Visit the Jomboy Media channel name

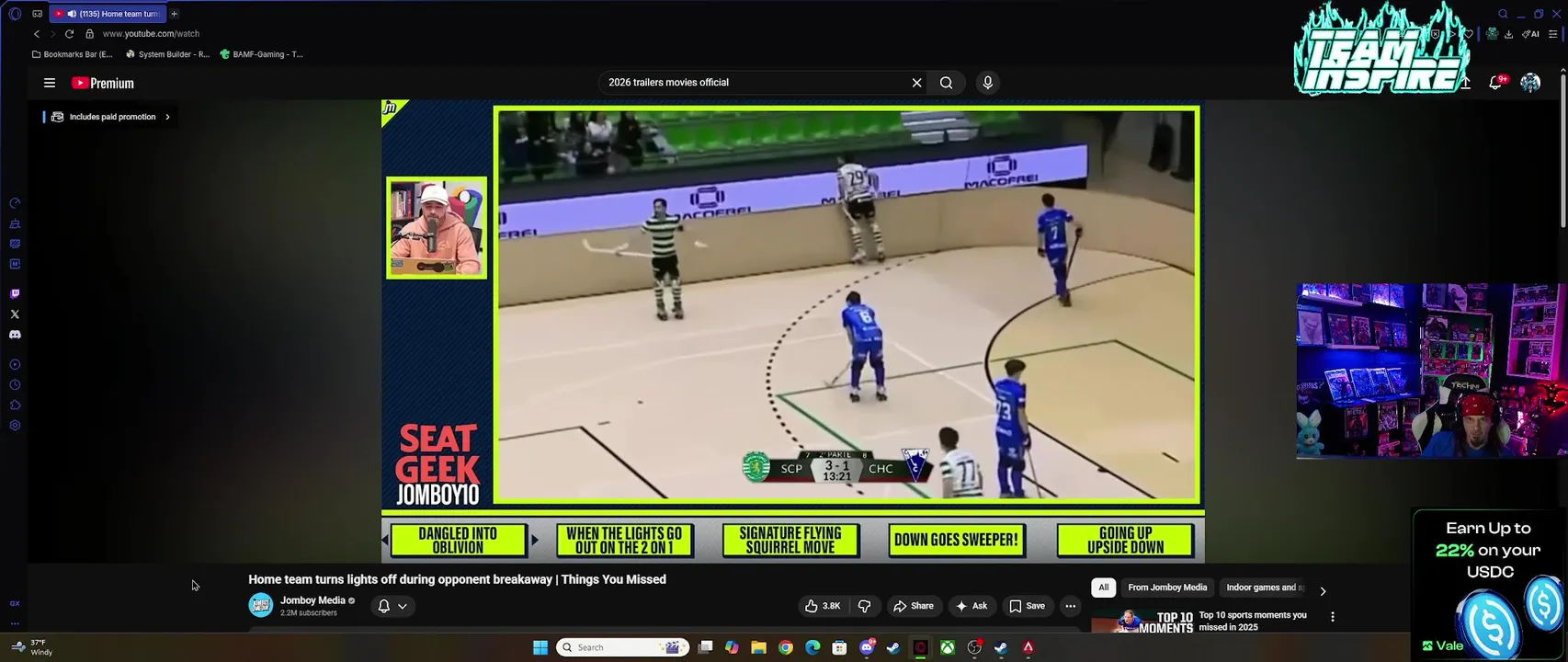312,600
